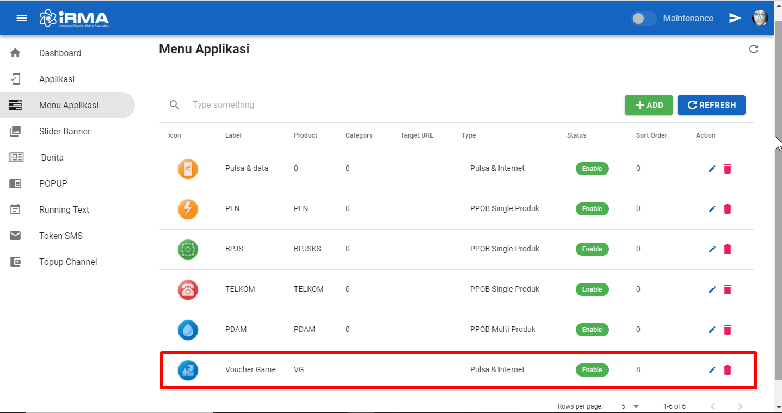Screen dimensions: 782x413
Task: Click the green ADD button
Action: tap(649, 105)
